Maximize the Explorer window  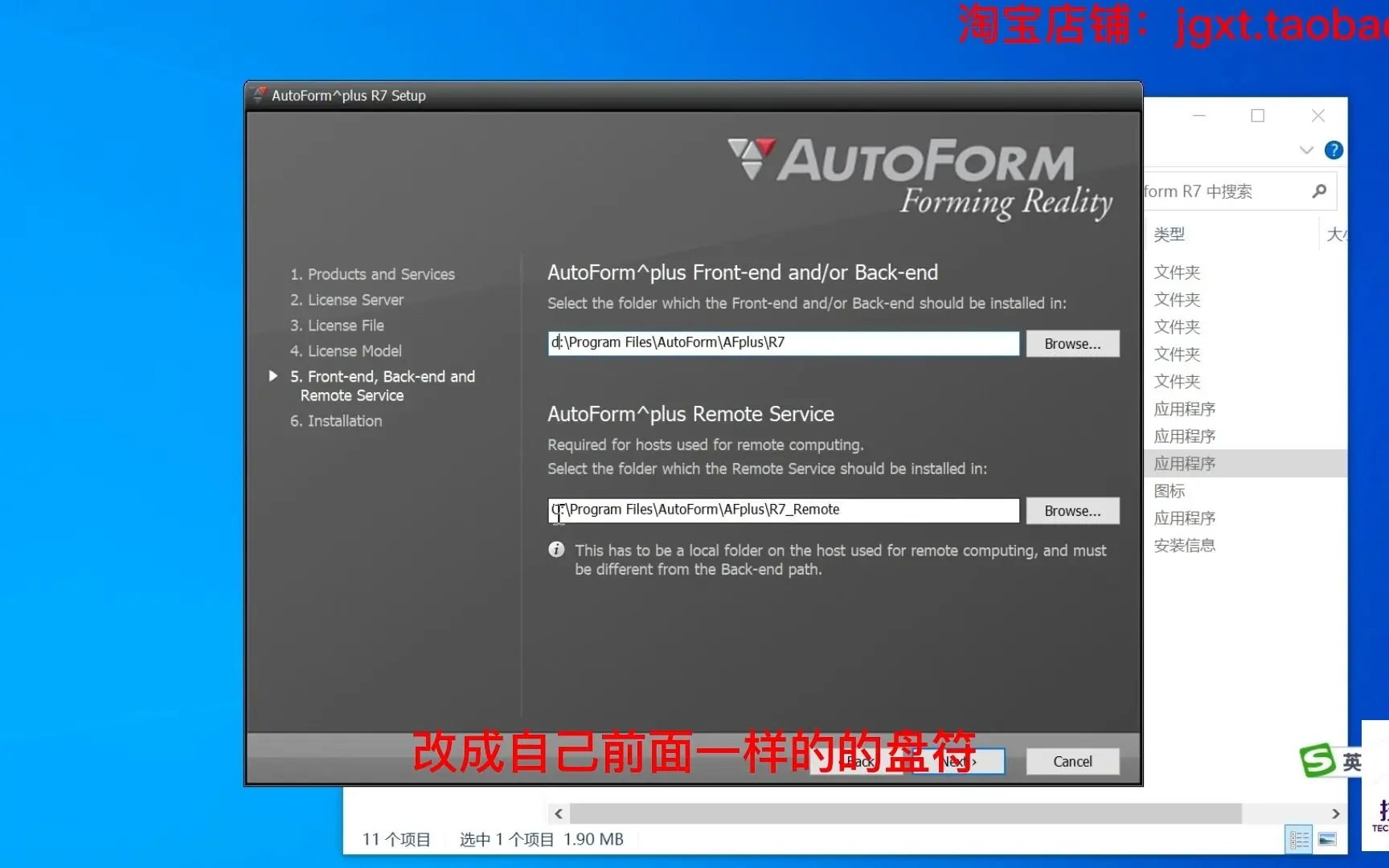1258,116
